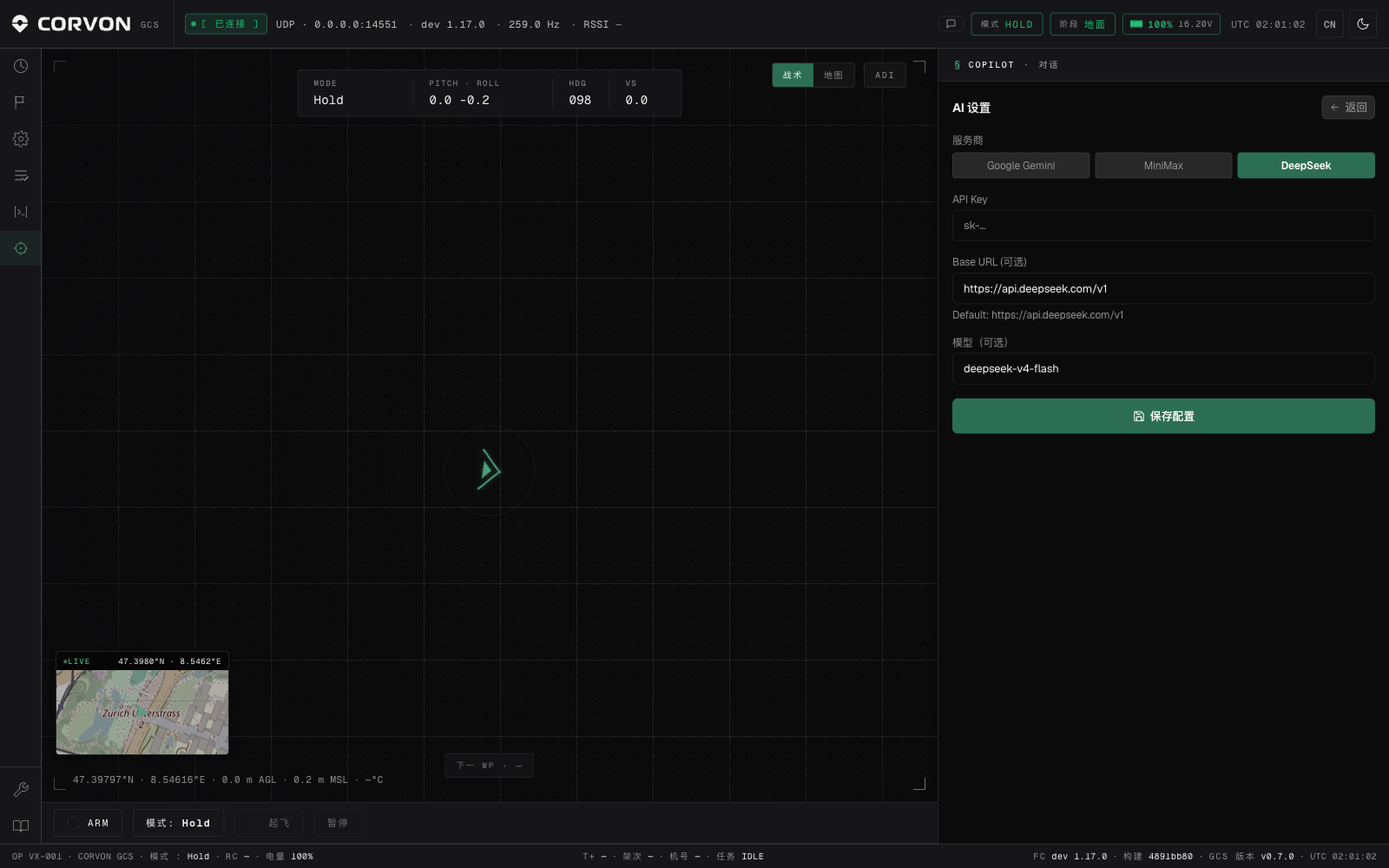1389x868 pixels.
Task: Click the live Zurich minimap thumbnail
Action: (x=142, y=712)
